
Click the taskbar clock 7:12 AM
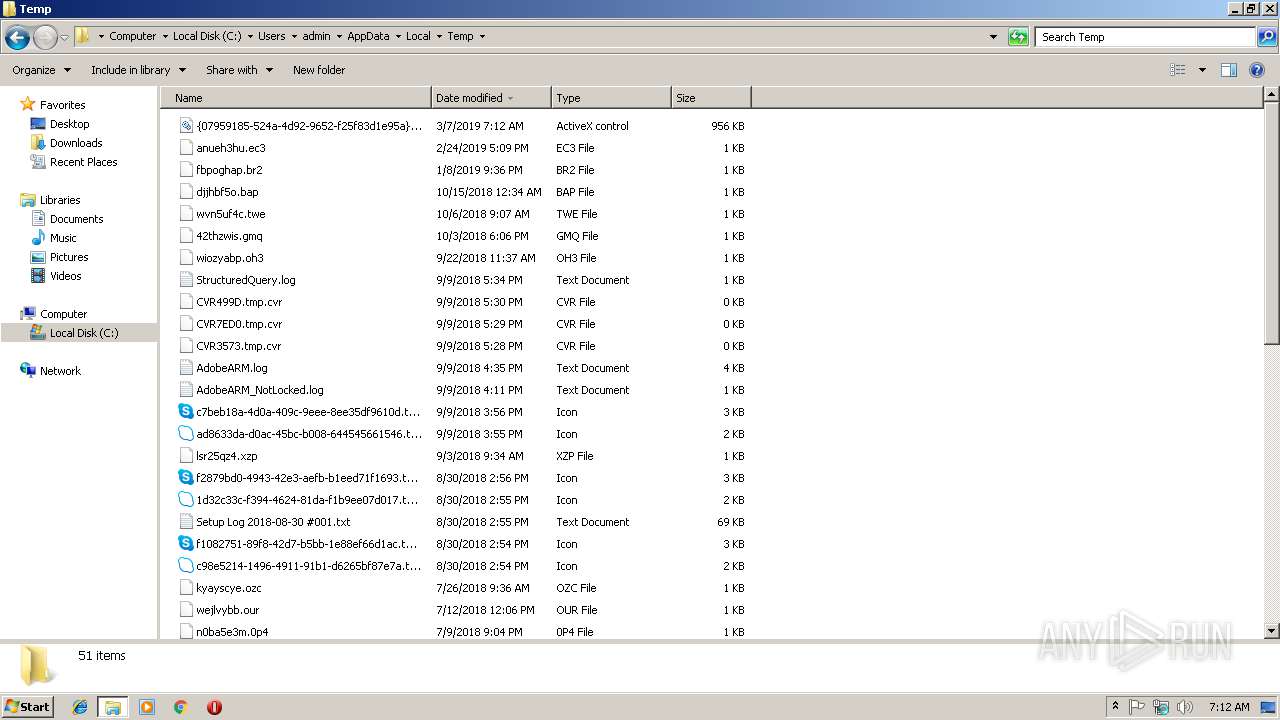[x=1229, y=707]
